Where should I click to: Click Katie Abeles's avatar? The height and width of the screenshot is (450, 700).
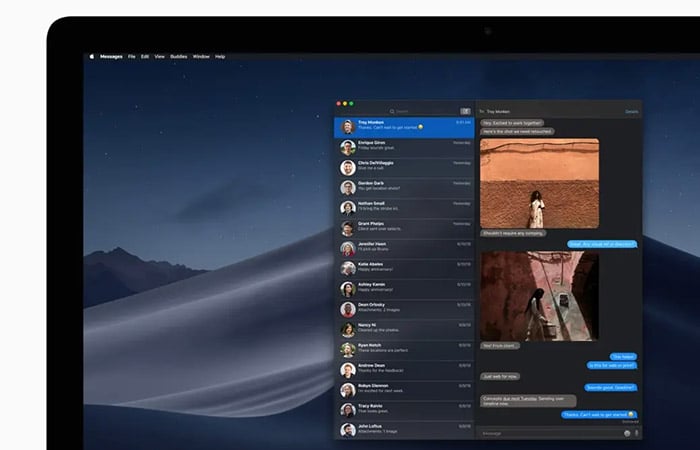point(348,269)
